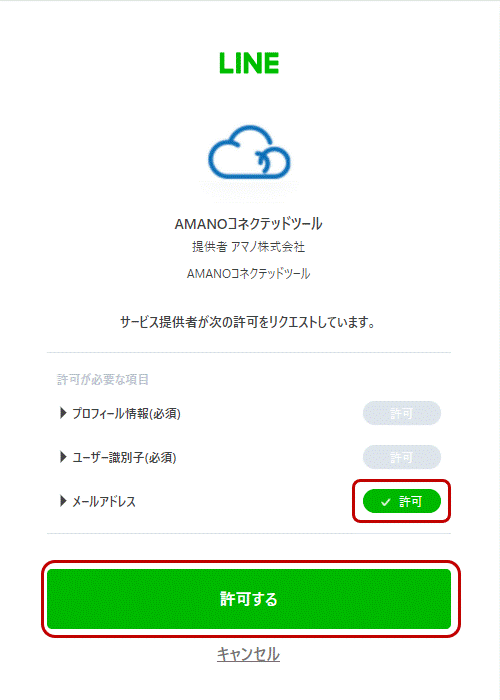Select the ユーザー識別子(必須) row label
The image size is (500, 700).
pos(125,458)
